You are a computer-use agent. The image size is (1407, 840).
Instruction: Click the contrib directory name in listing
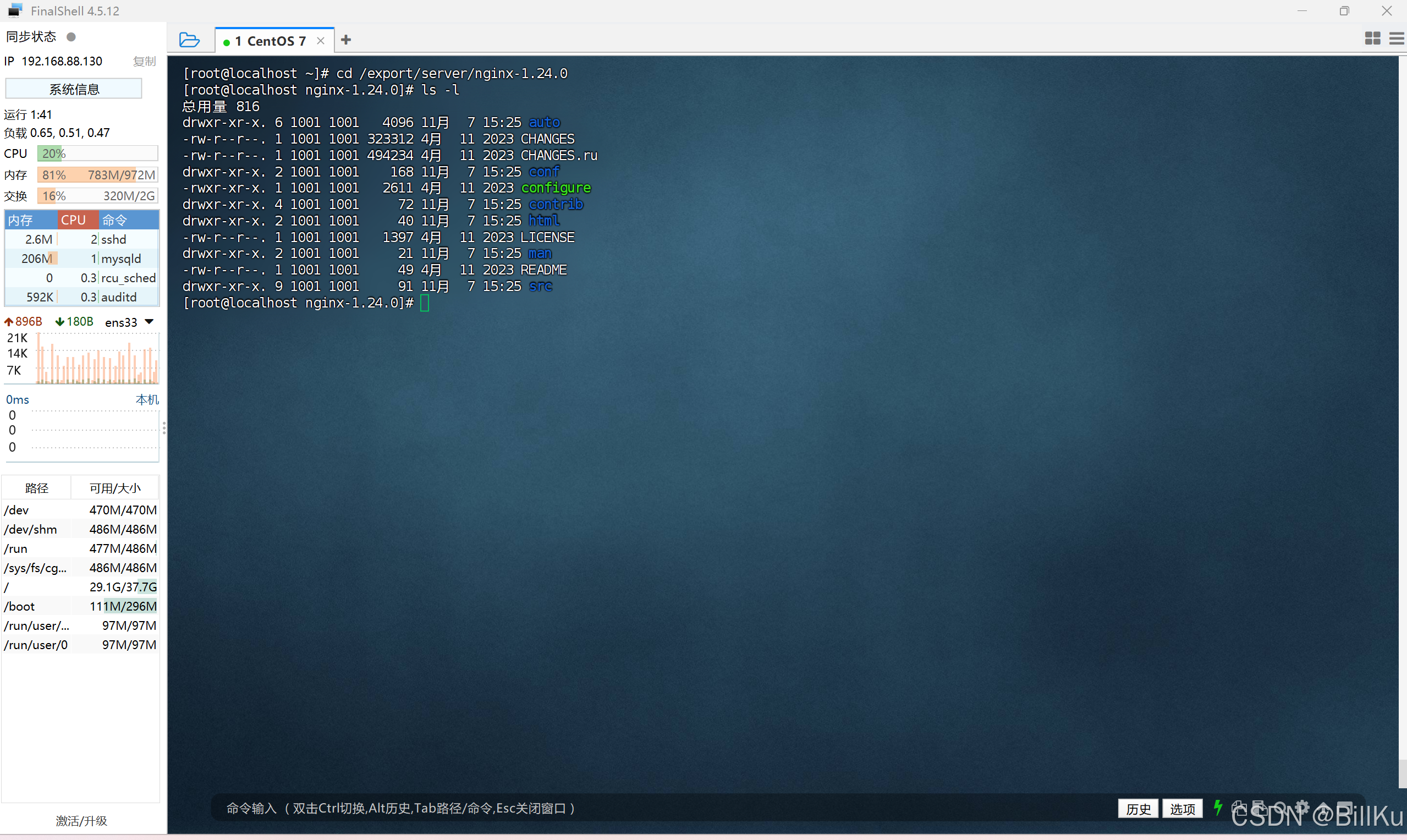pyautogui.click(x=556, y=204)
